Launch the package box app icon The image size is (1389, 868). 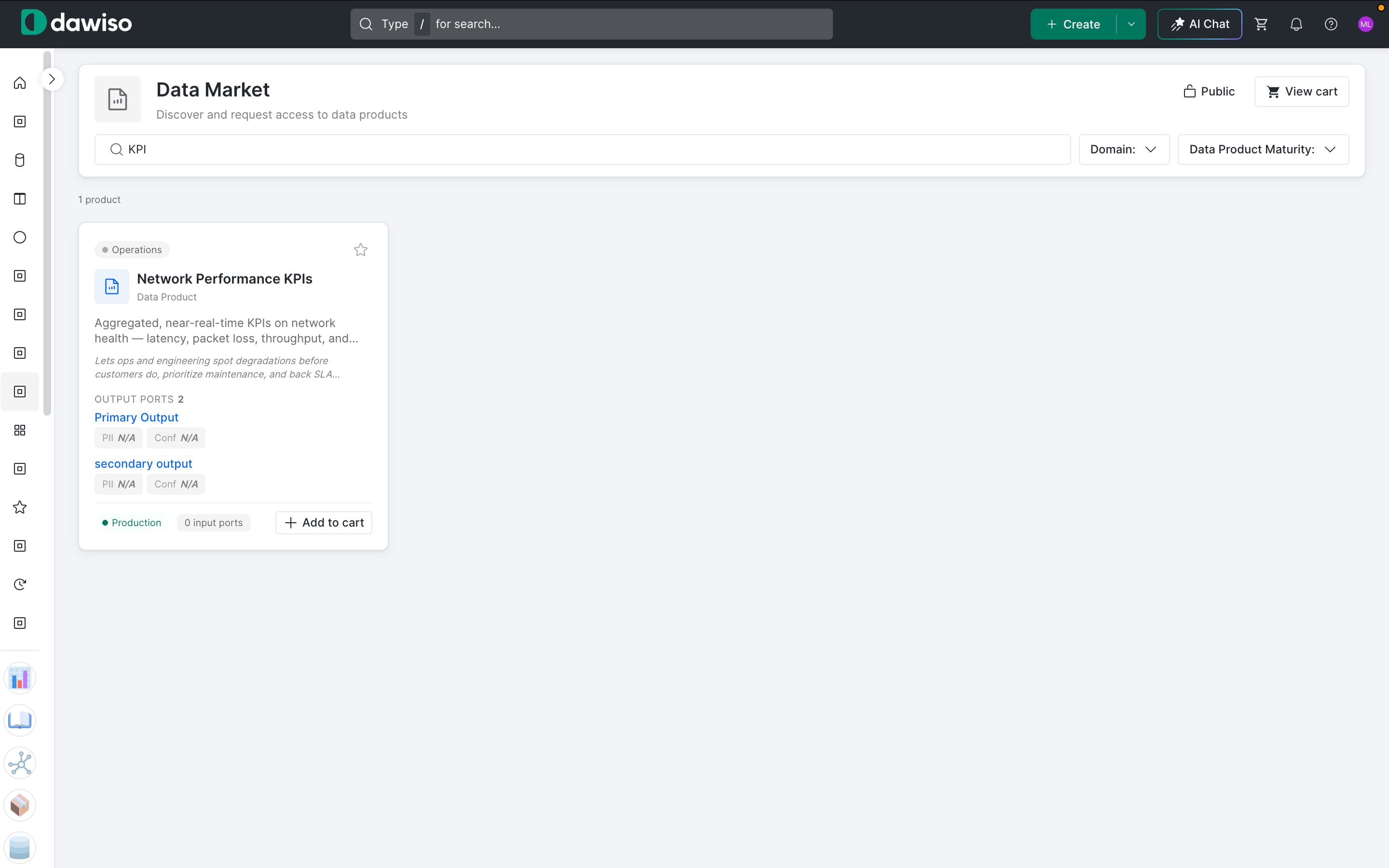[19, 805]
